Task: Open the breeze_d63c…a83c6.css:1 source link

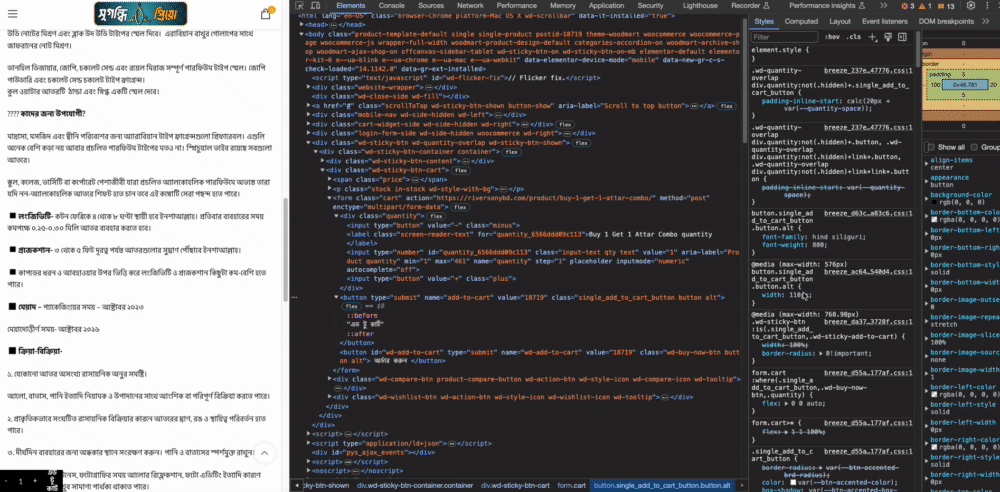Action: tap(868, 214)
